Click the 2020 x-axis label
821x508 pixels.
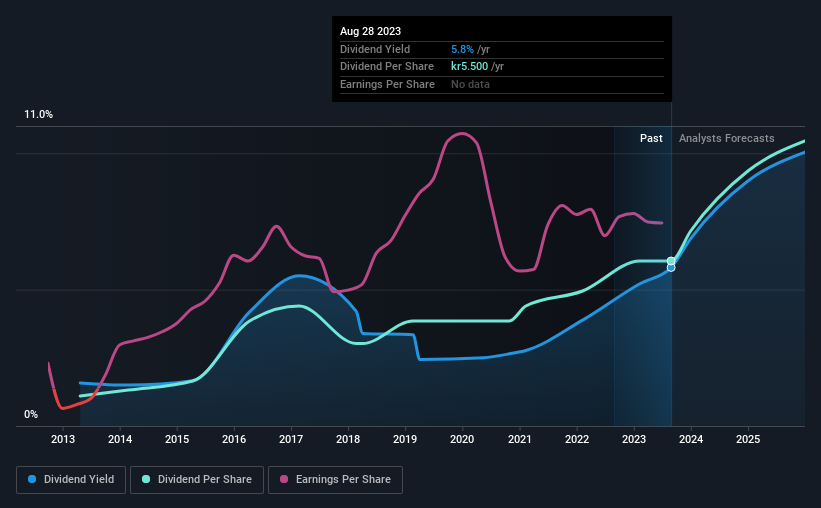462,439
